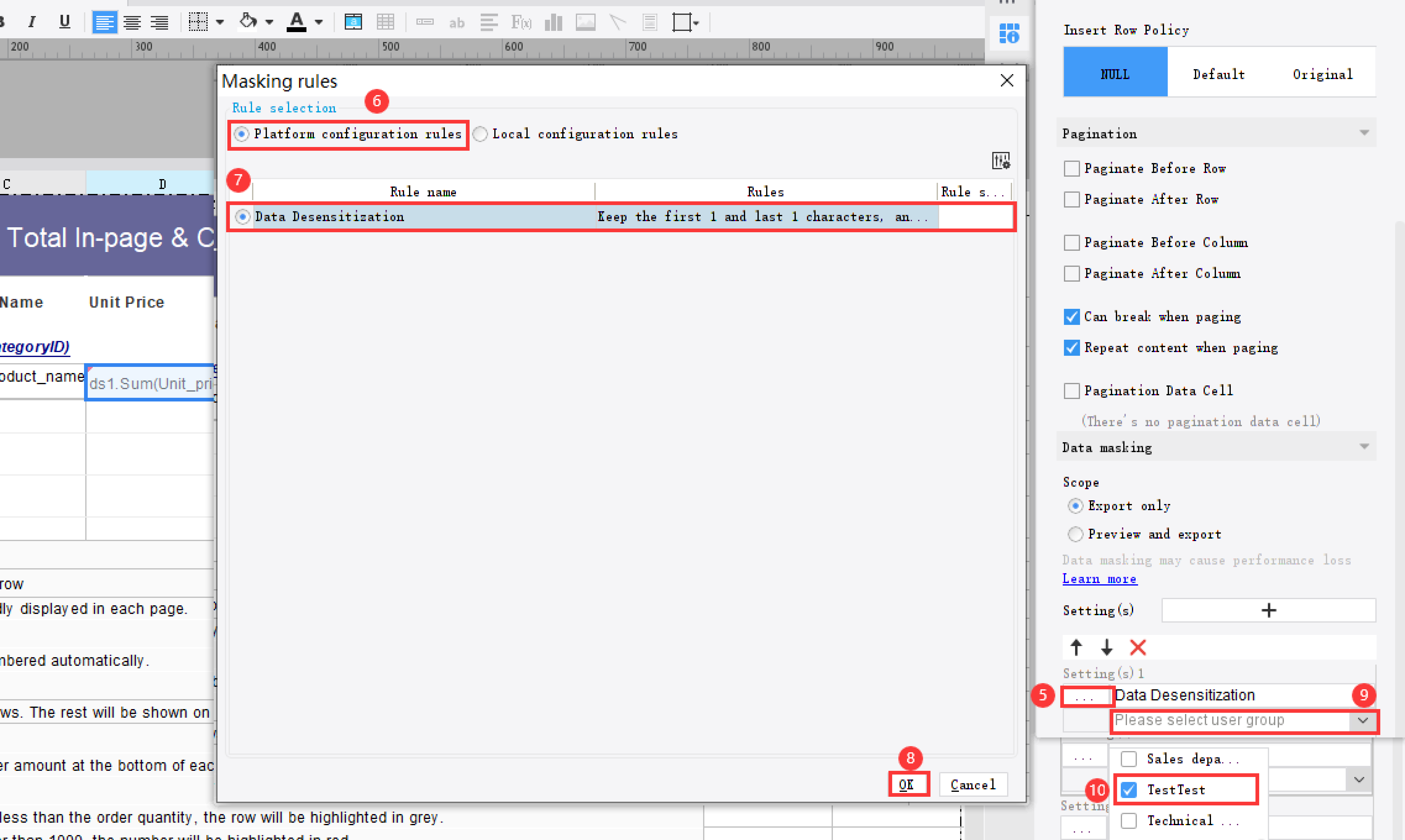Enable Paginate Before Row checkbox
The width and height of the screenshot is (1405, 840).
point(1072,169)
